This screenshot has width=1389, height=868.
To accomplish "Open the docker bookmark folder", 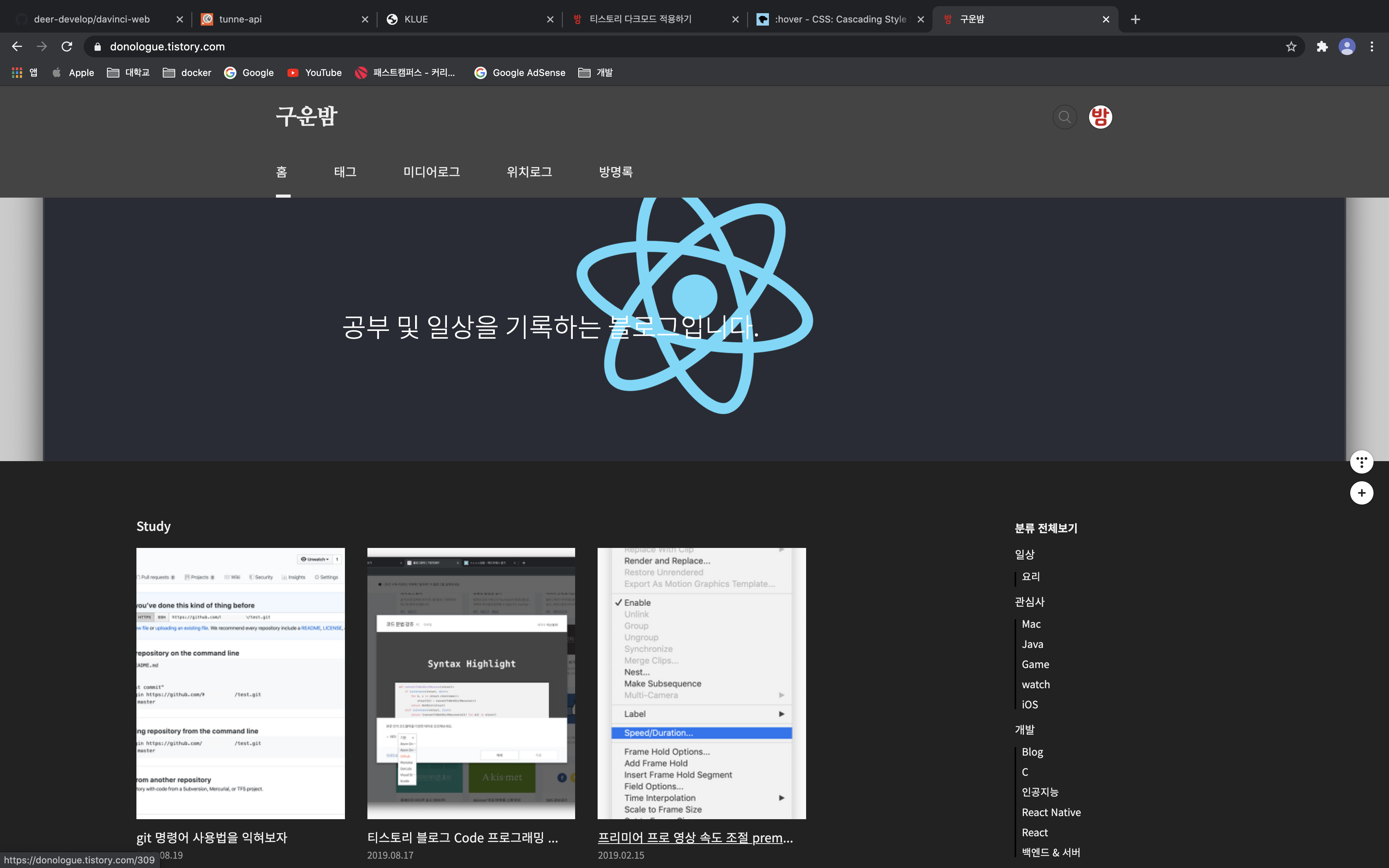I will coord(187,72).
